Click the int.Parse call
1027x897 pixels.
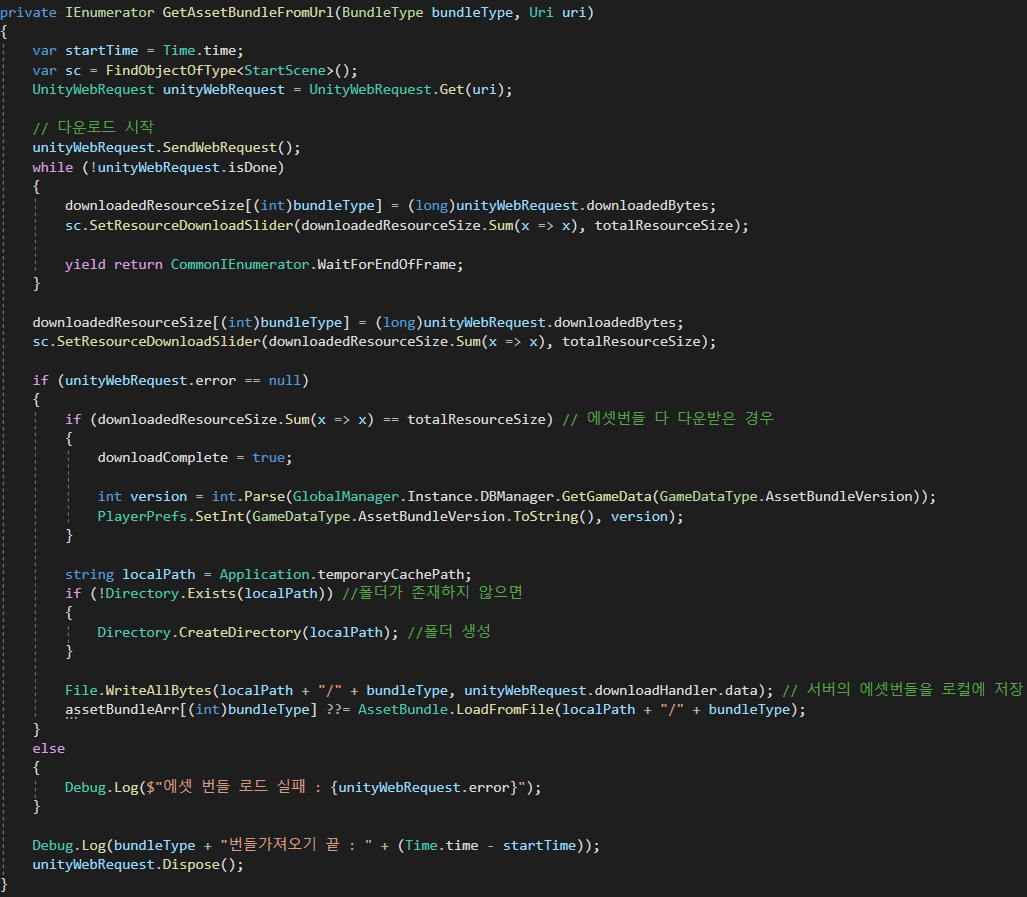pyautogui.click(x=248, y=496)
